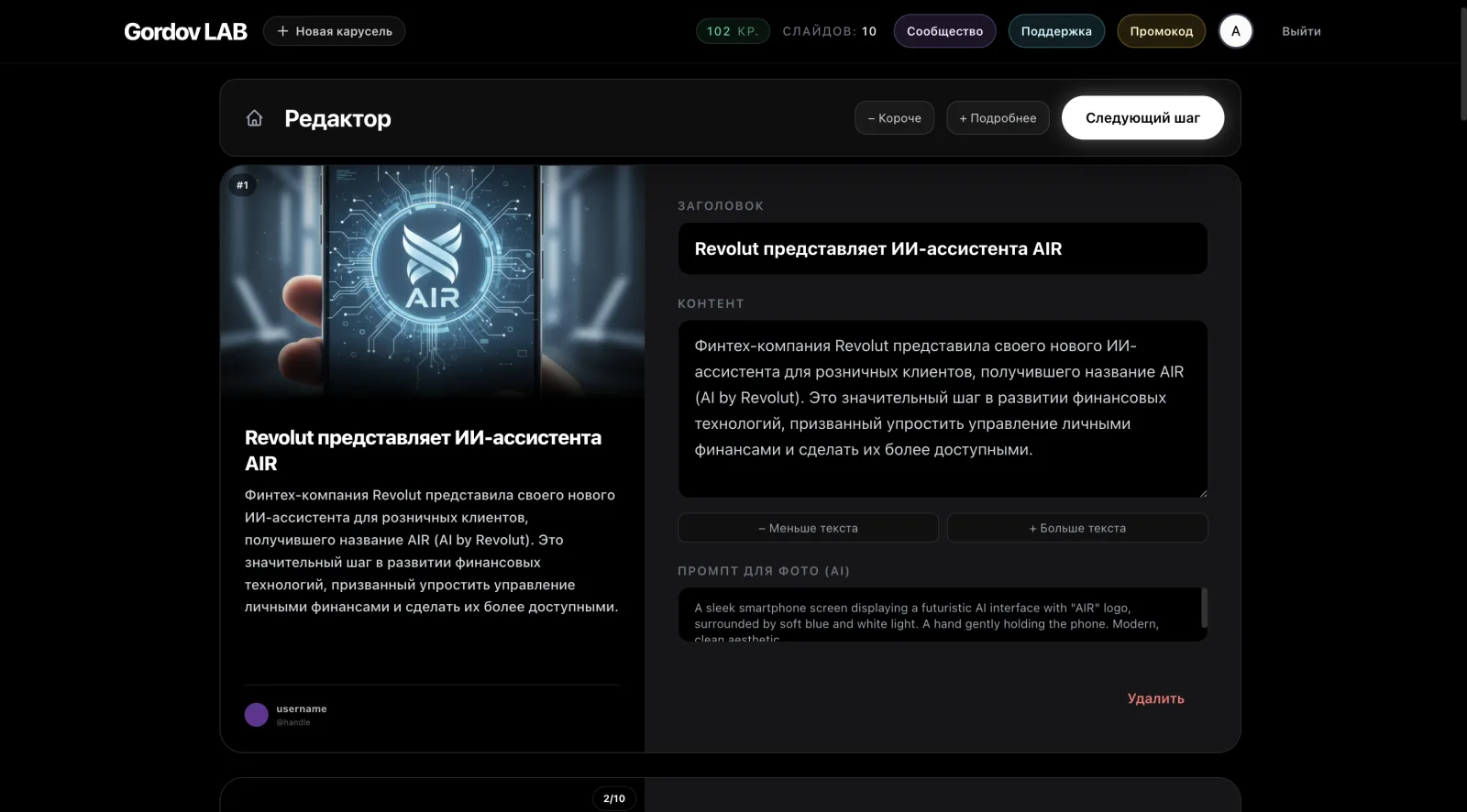The width and height of the screenshot is (1467, 812).
Task: Click the ЗАГОЛОВОК label
Action: pos(721,205)
